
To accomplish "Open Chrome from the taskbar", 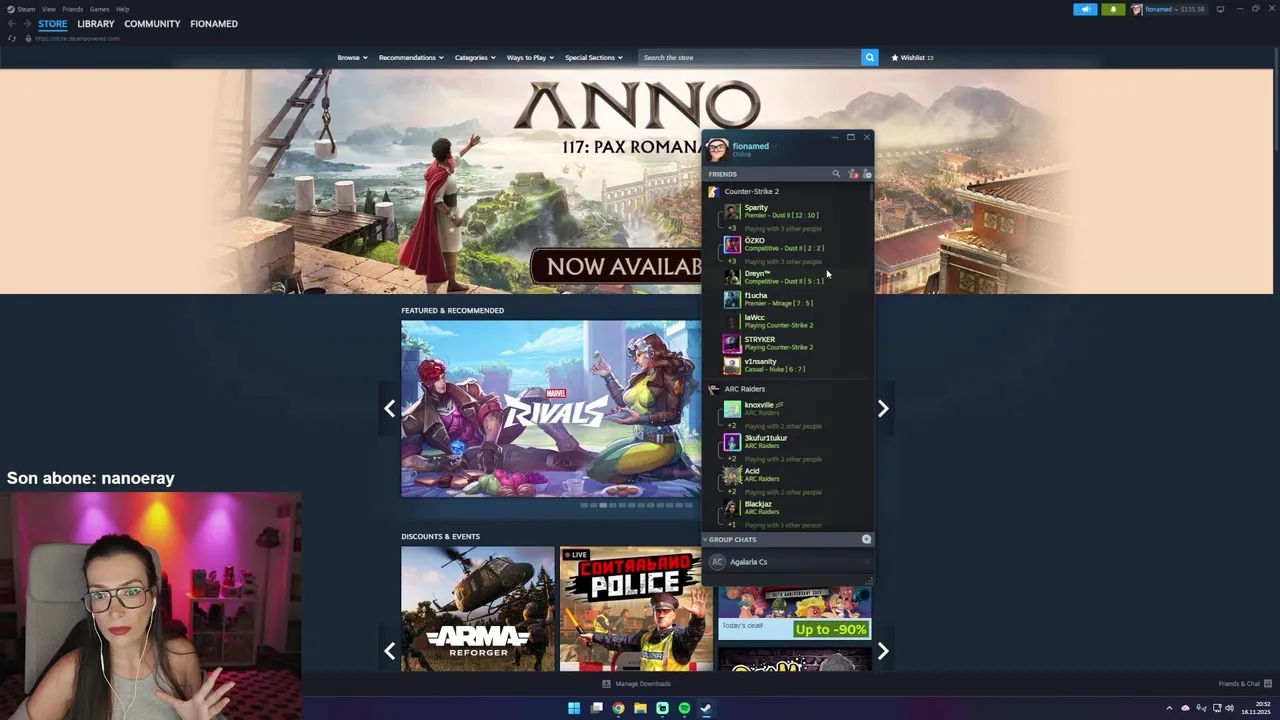I will point(618,708).
